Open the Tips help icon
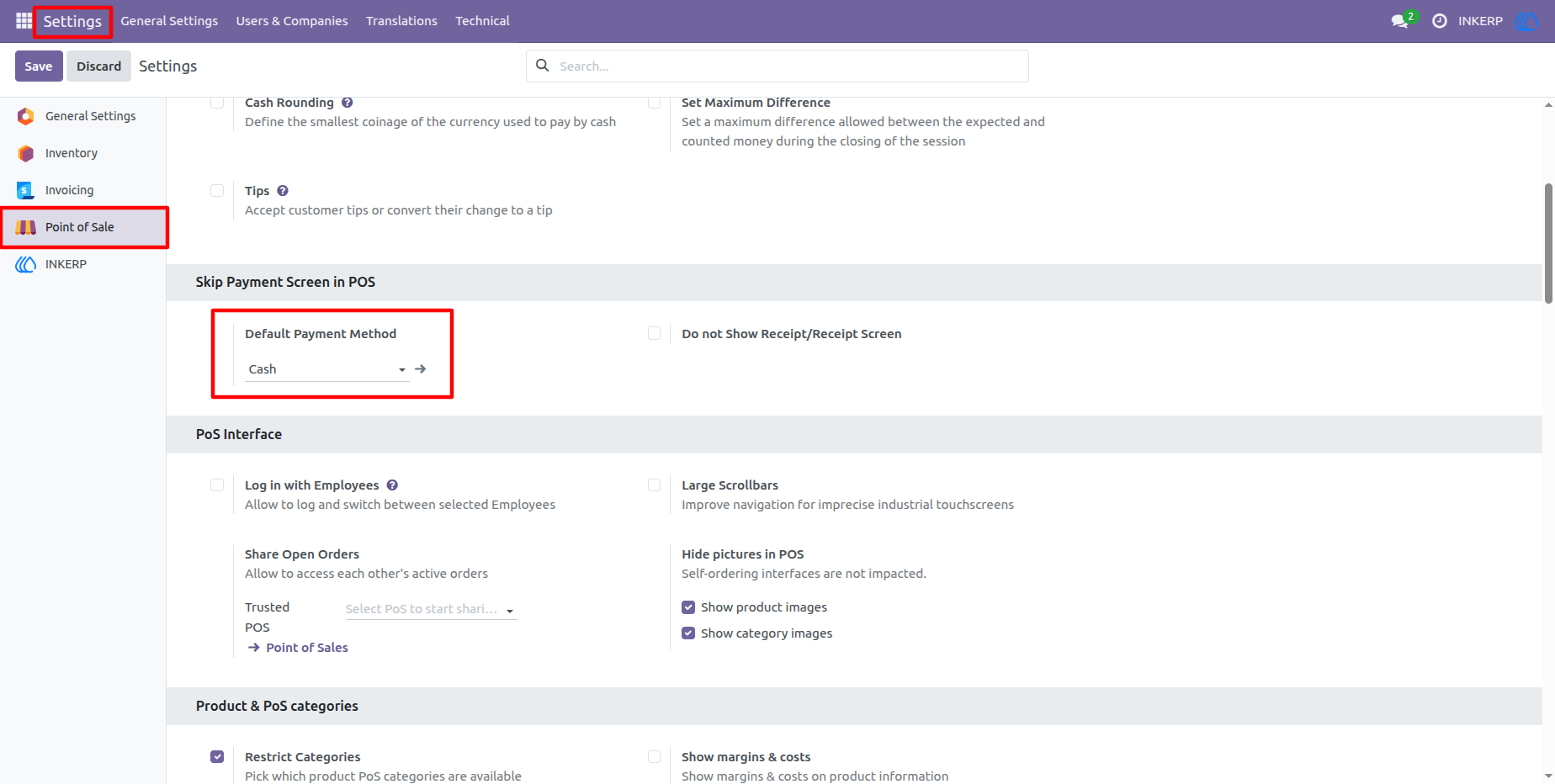The width and height of the screenshot is (1555, 784). point(283,191)
